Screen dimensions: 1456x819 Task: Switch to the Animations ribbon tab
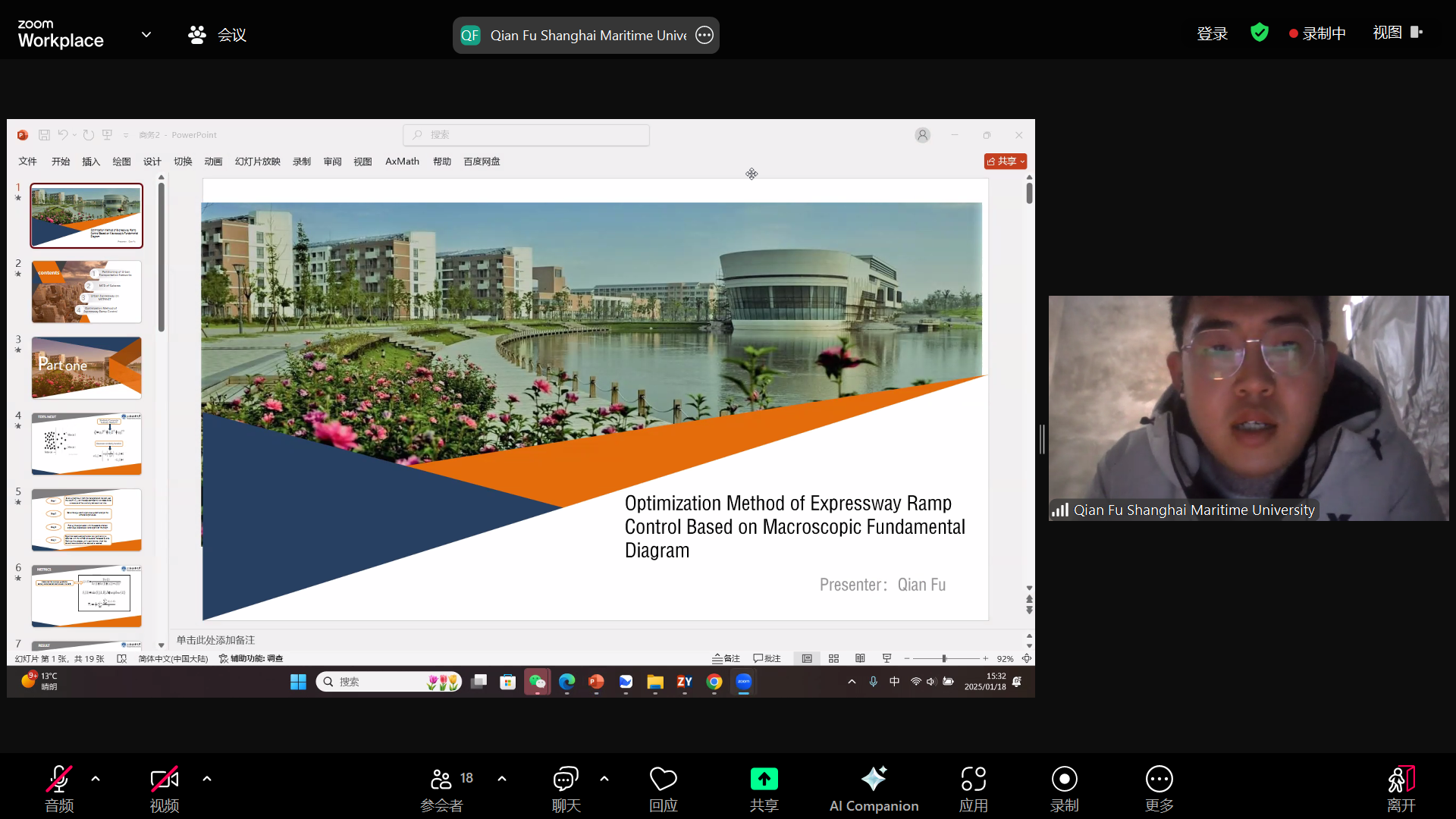pos(213,162)
